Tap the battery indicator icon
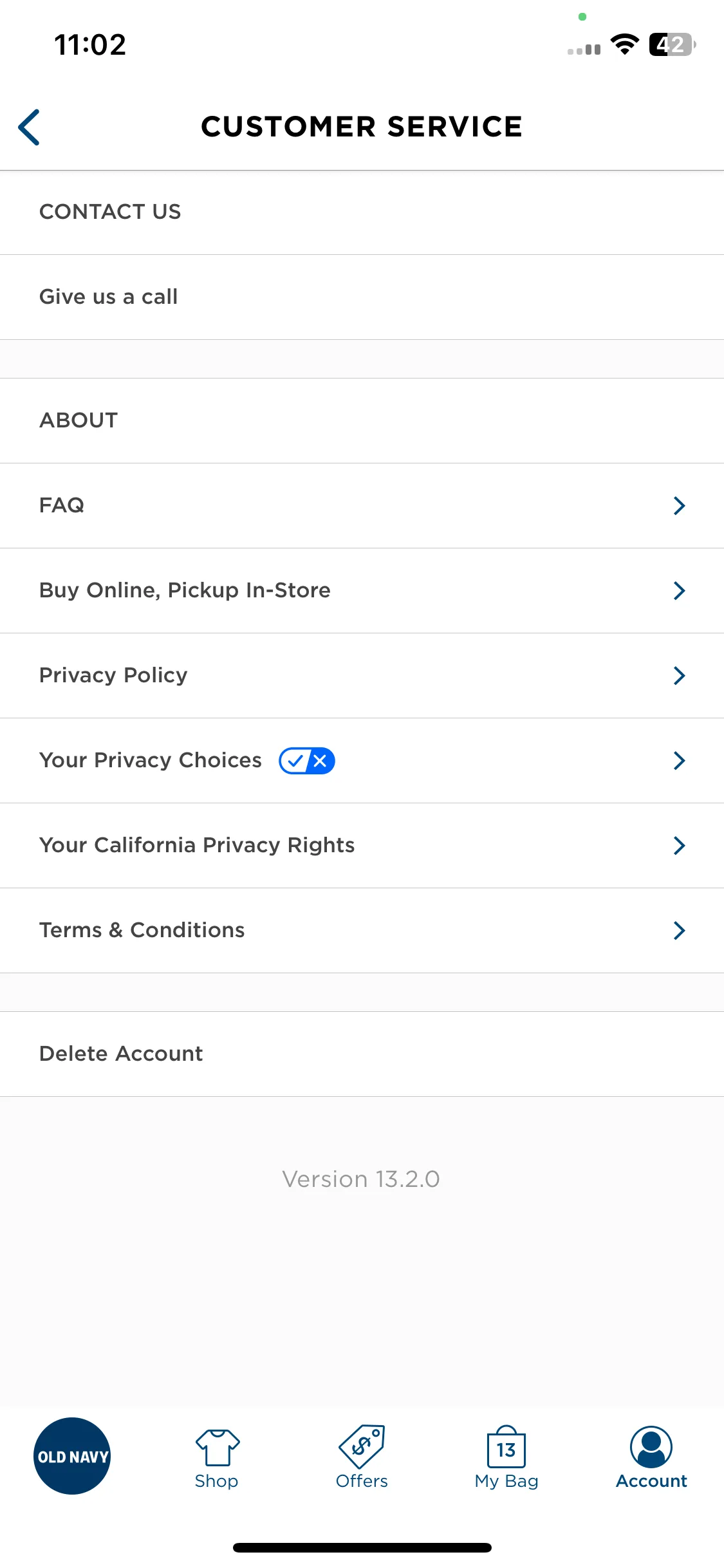724x1568 pixels. coord(673,44)
